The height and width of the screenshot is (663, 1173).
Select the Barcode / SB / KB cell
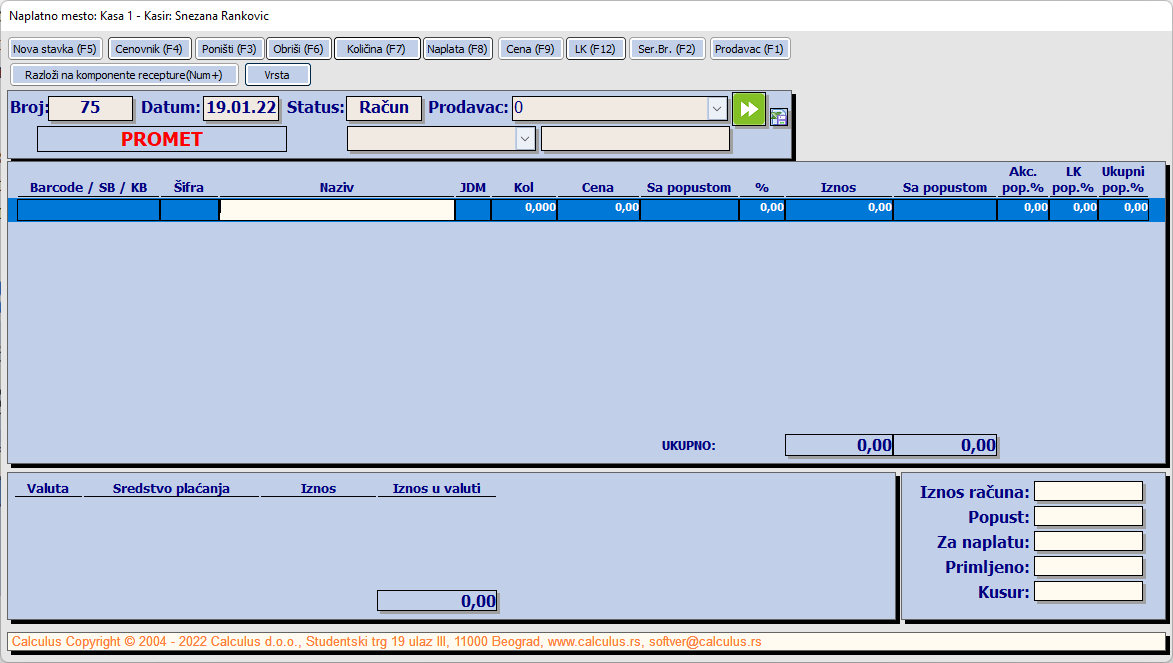click(88, 210)
